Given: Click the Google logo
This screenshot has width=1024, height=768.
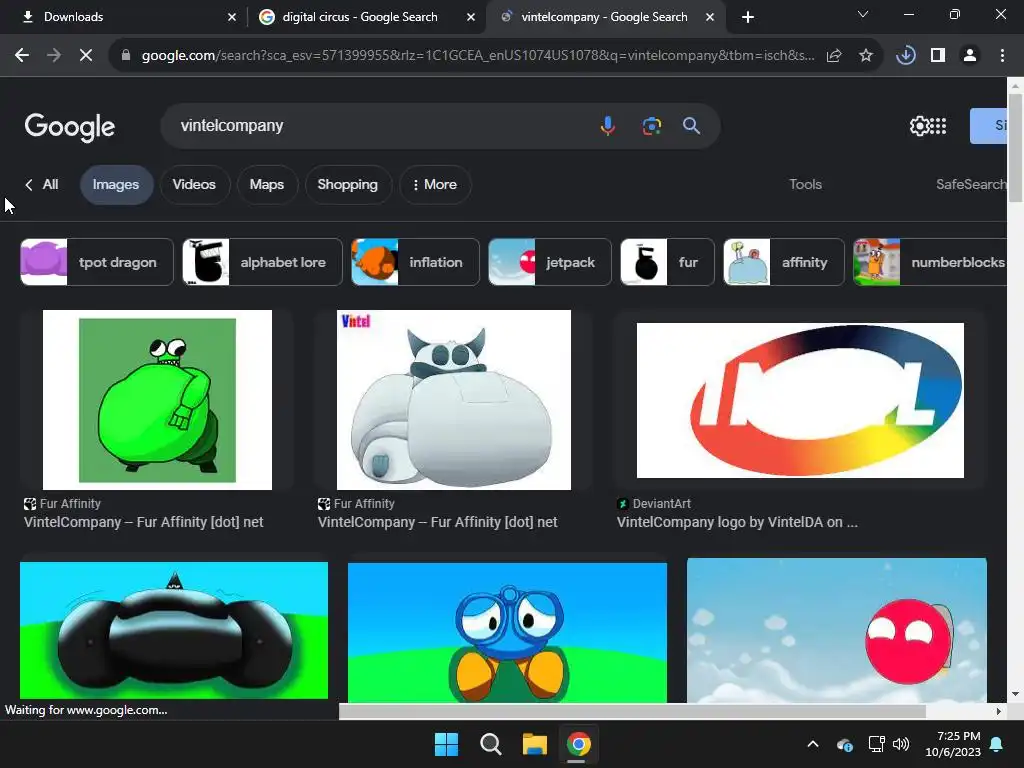Looking at the screenshot, I should (70, 127).
